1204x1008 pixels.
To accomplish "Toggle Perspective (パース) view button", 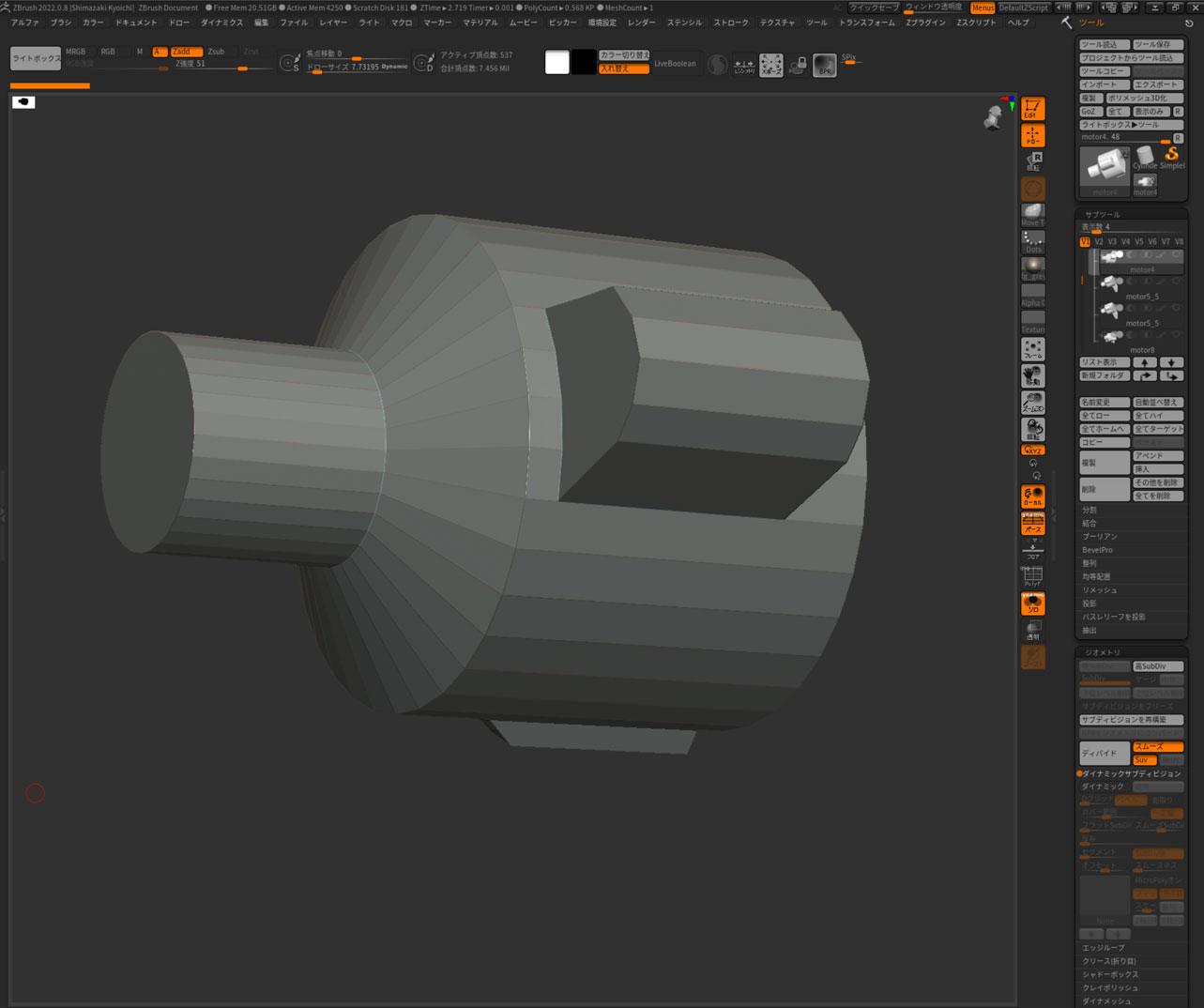I will 1032,524.
